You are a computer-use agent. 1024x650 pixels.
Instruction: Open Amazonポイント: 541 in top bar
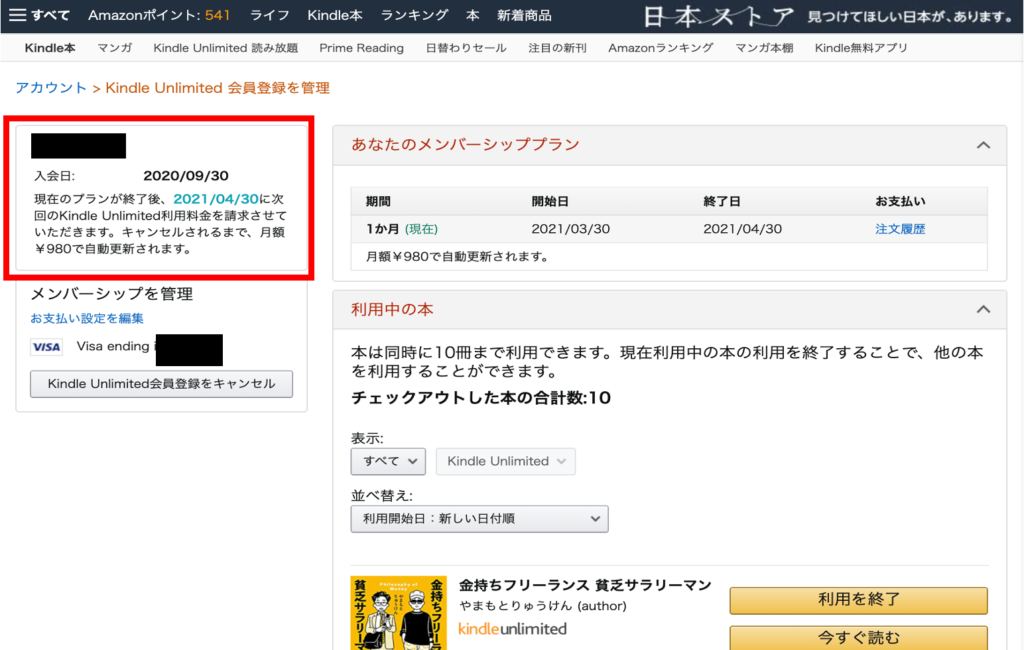[159, 15]
